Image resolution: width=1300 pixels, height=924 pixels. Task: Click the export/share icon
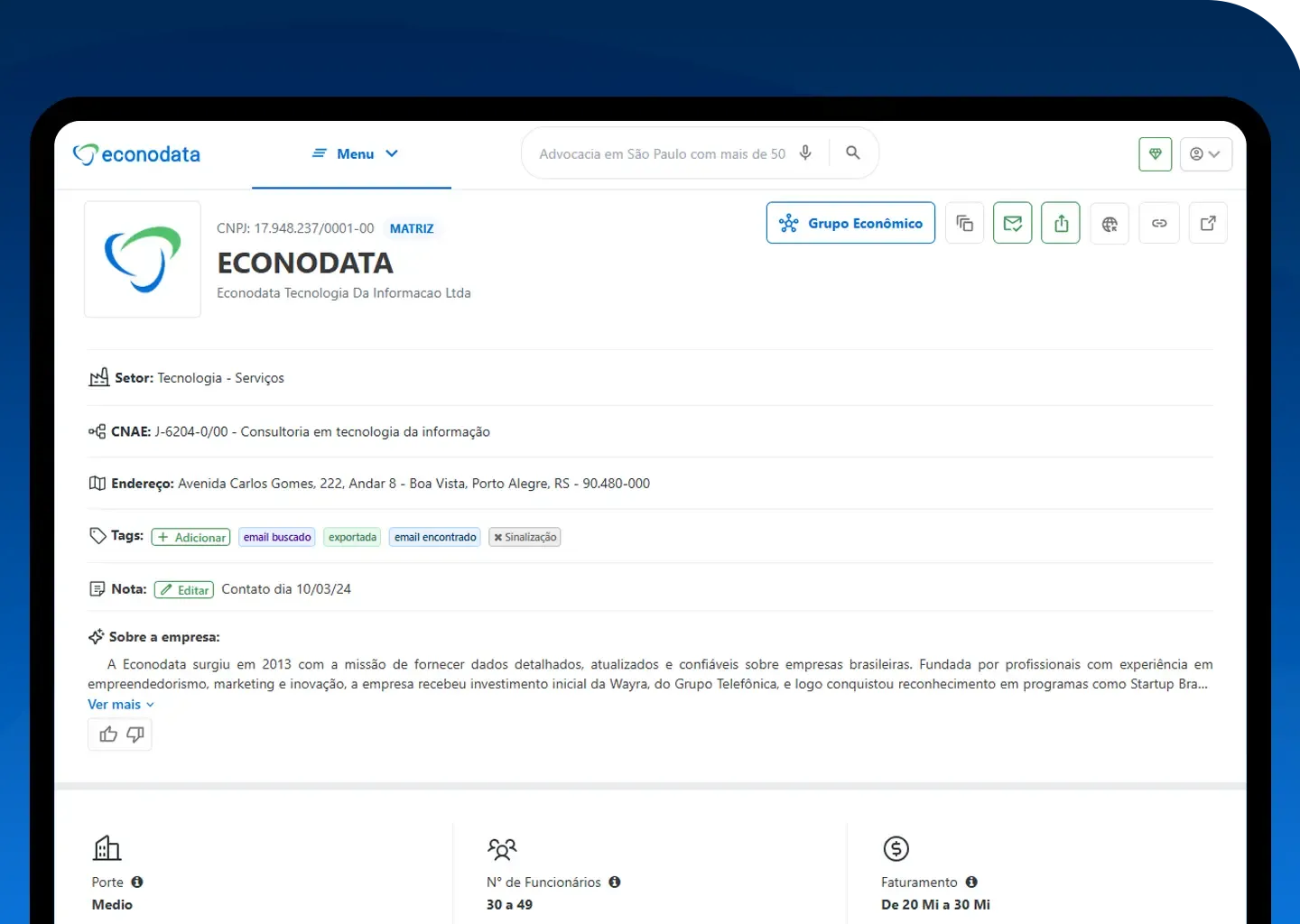pyautogui.click(x=1060, y=223)
